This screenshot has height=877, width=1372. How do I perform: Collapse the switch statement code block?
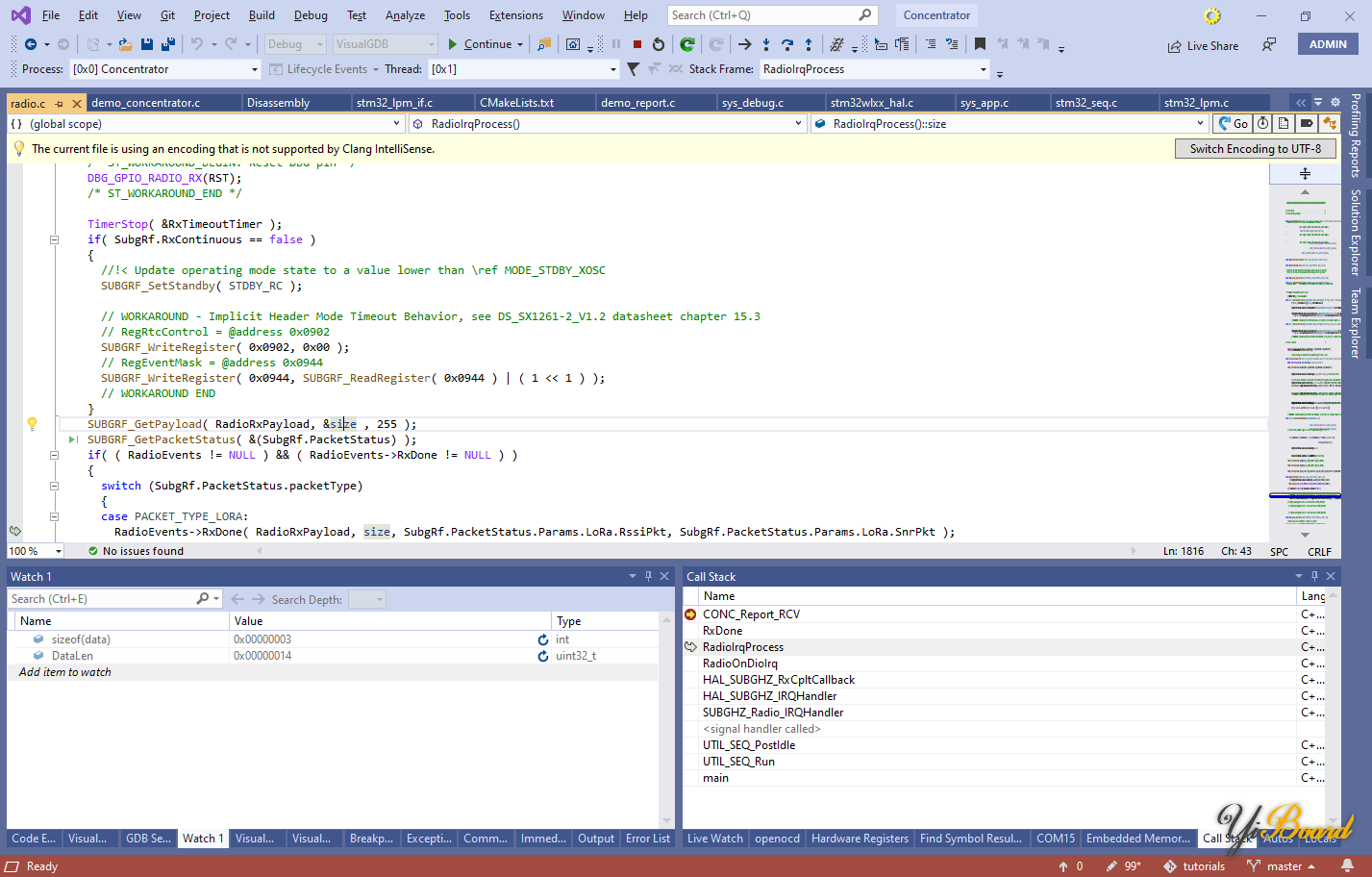[x=54, y=486]
